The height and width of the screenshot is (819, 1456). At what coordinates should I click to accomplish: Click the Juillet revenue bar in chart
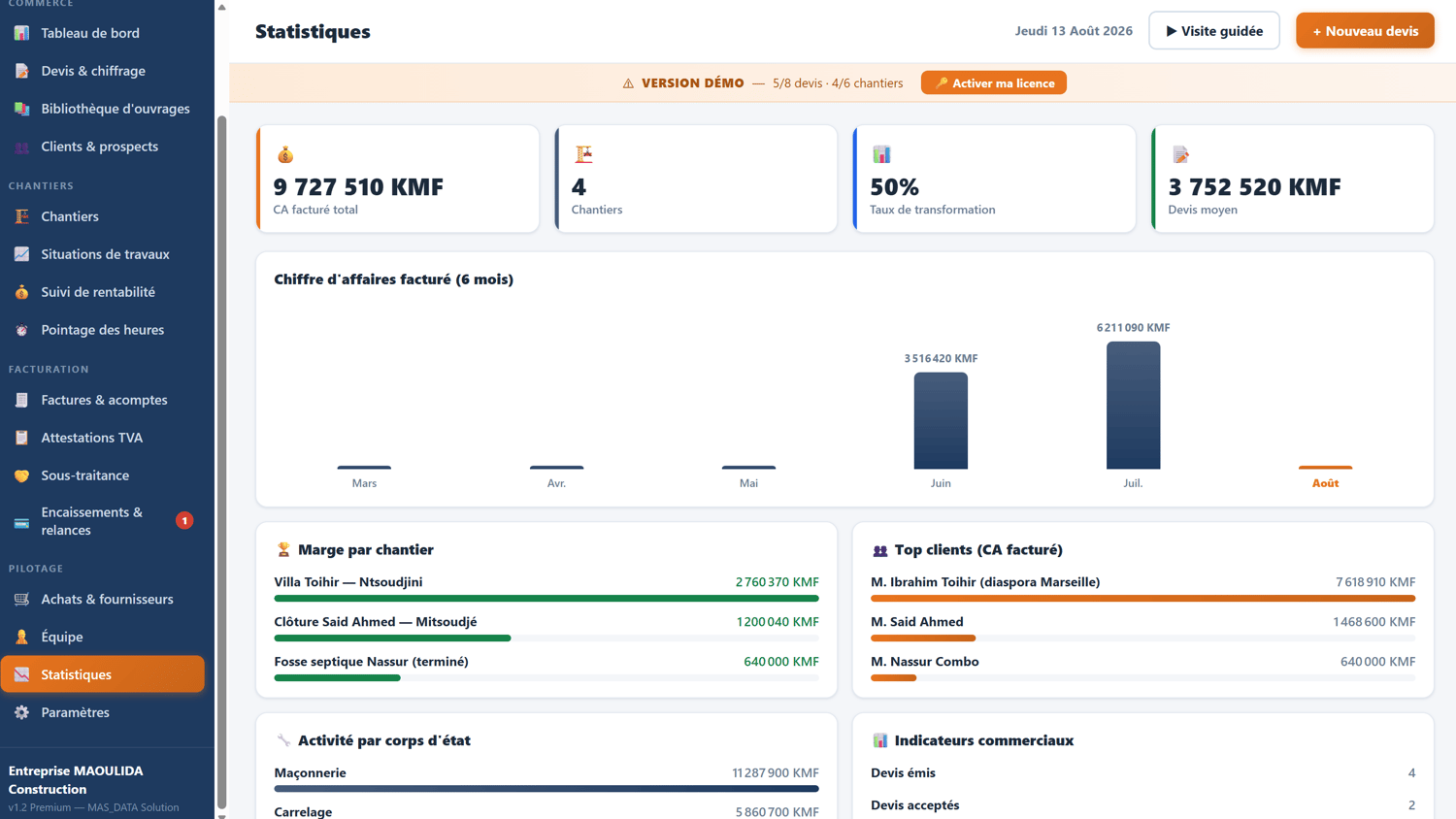click(1133, 406)
